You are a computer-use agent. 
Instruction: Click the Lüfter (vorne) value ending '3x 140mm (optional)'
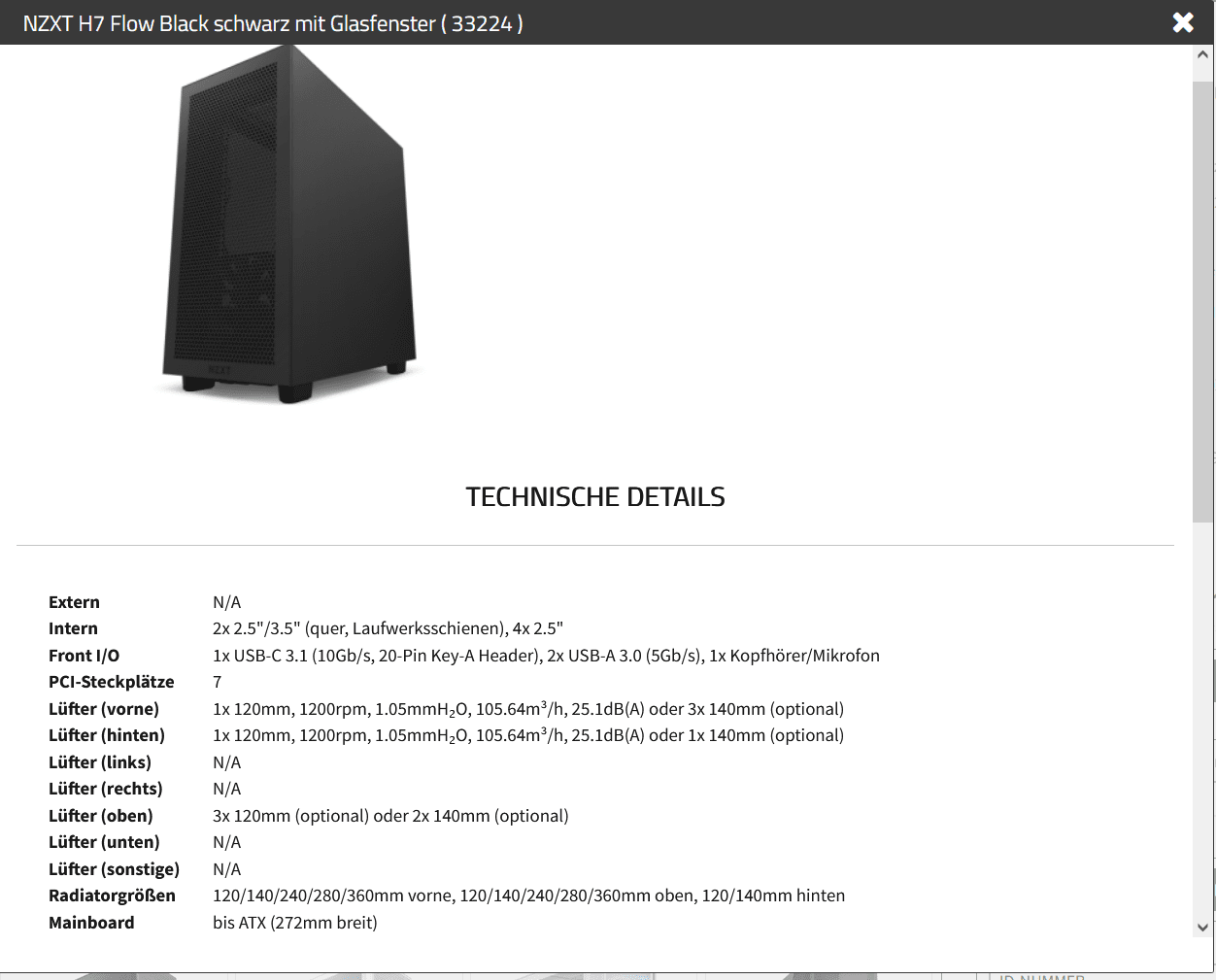tap(528, 709)
